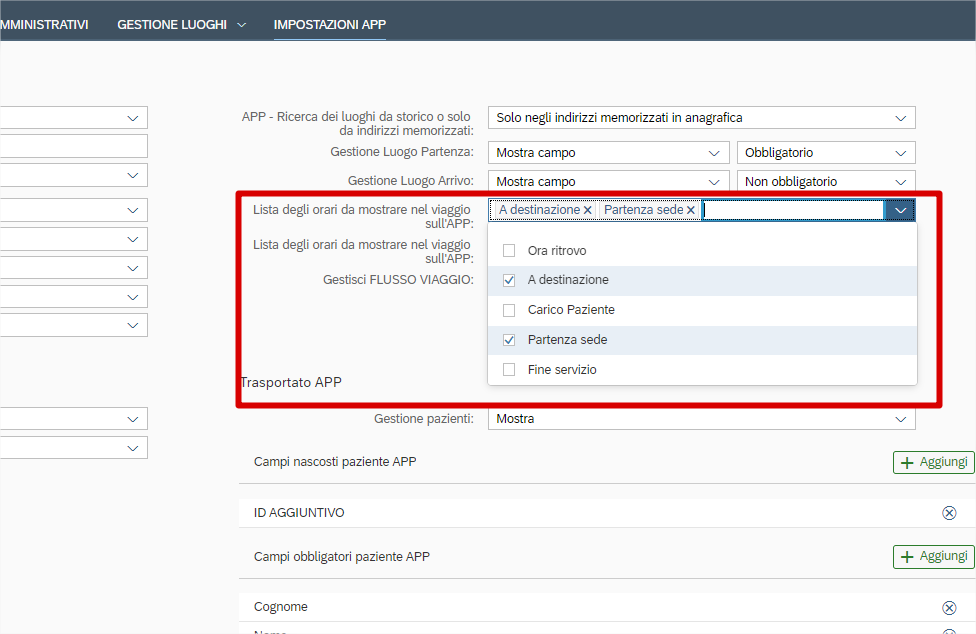Remove the 'A destinazione' tag

[x=588, y=210]
